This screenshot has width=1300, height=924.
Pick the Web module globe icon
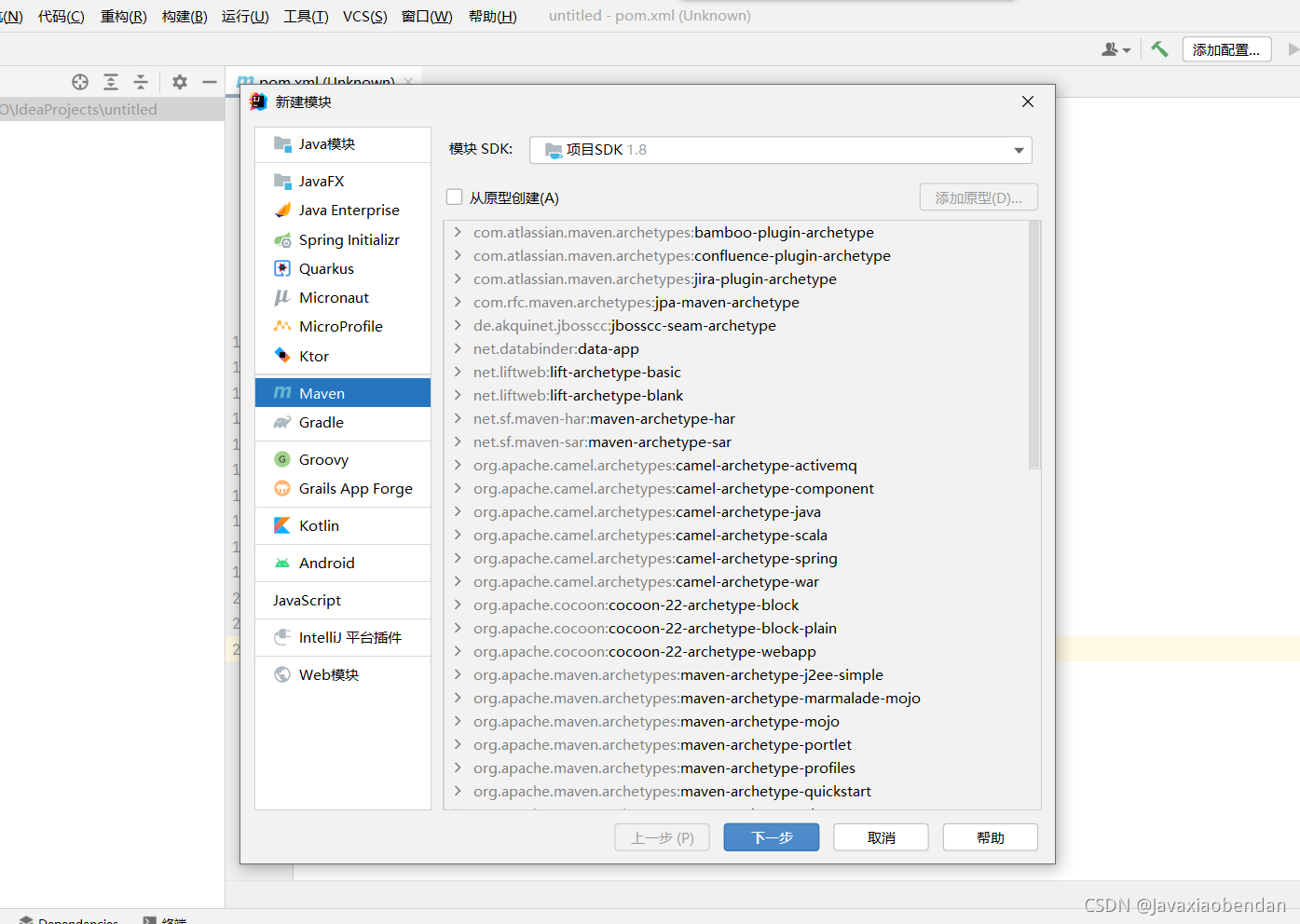coord(282,674)
